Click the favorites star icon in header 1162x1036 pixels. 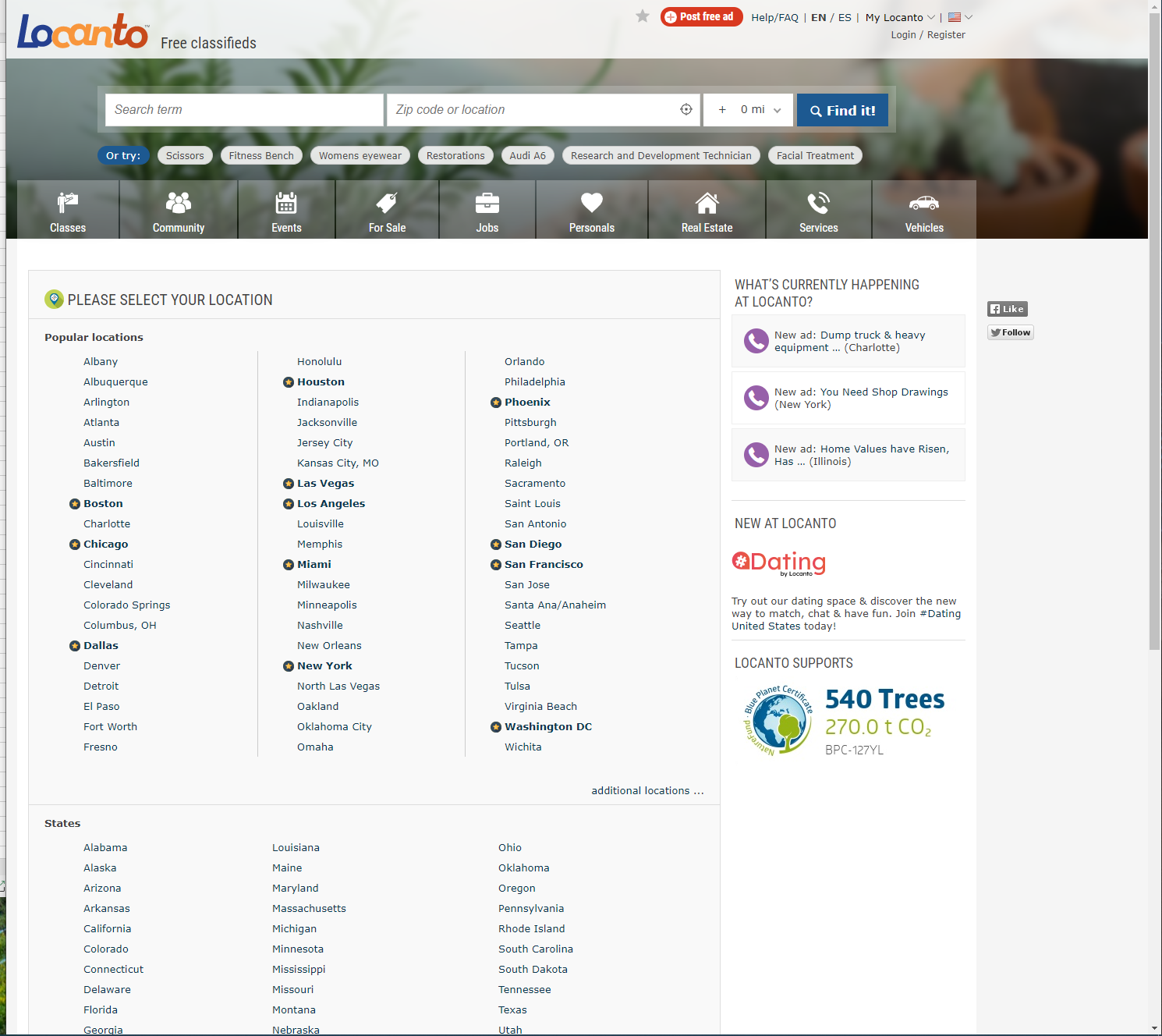pyautogui.click(x=643, y=16)
